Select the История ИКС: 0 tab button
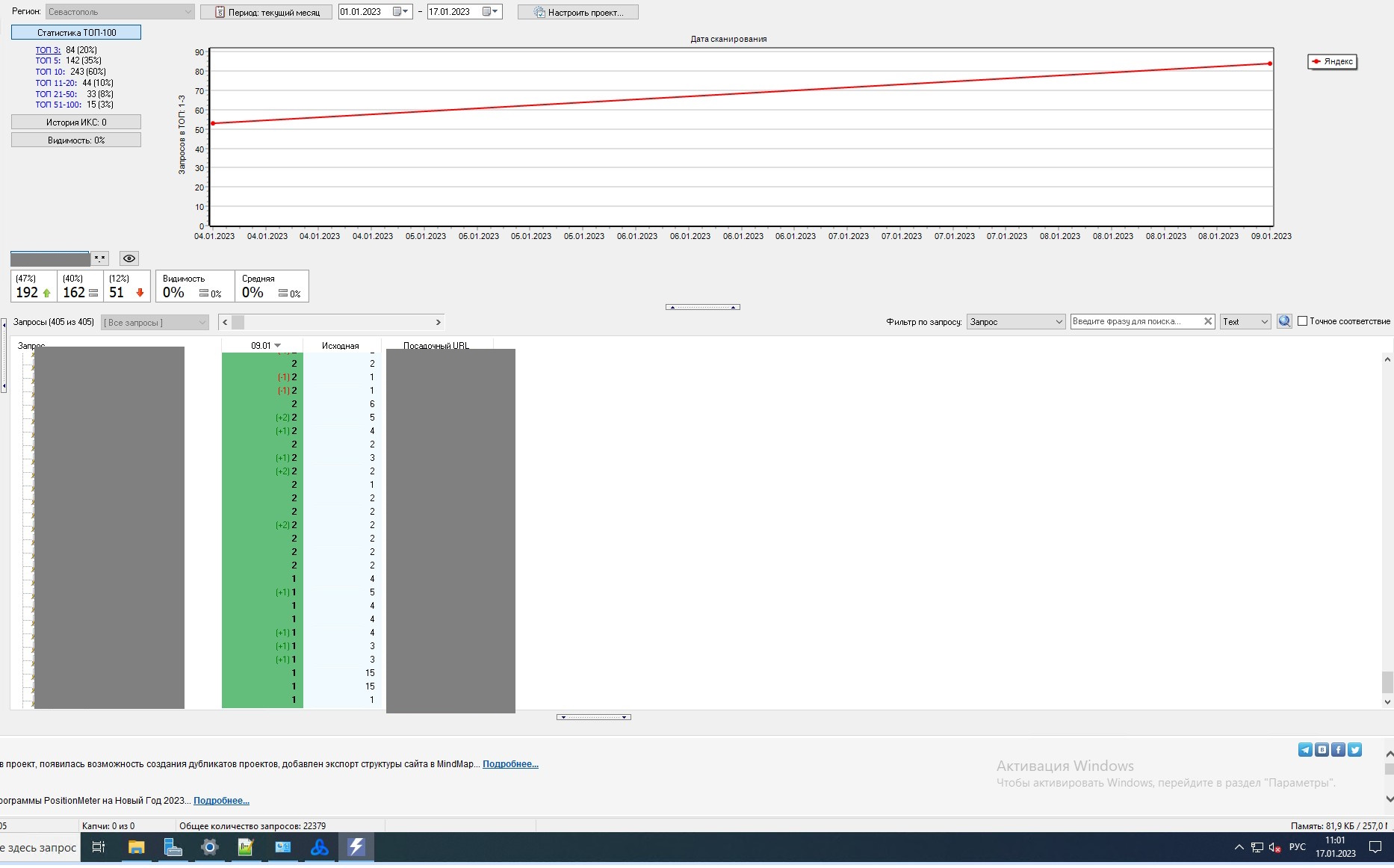This screenshot has height=868, width=1394. coord(76,122)
